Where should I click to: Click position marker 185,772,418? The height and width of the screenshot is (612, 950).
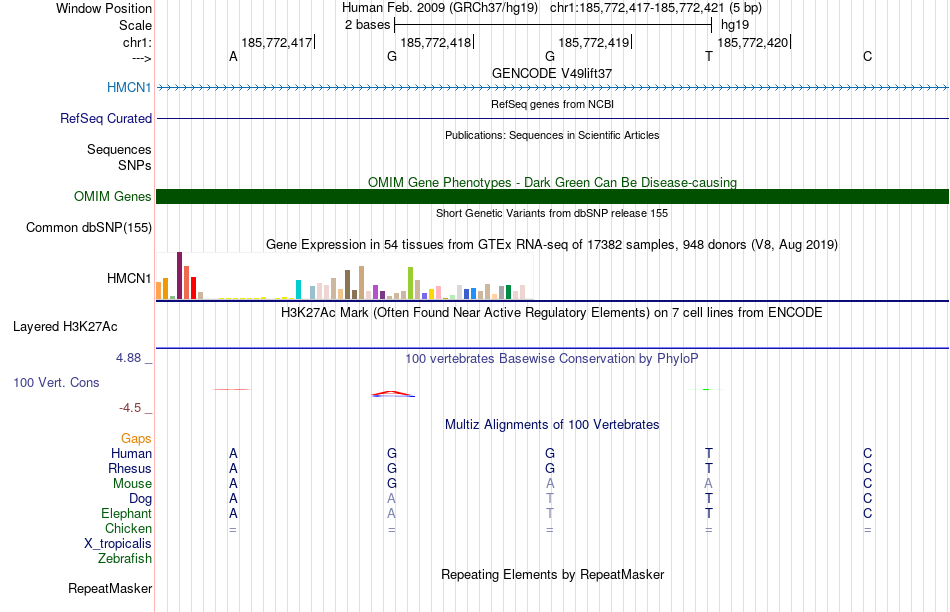[x=436, y=42]
